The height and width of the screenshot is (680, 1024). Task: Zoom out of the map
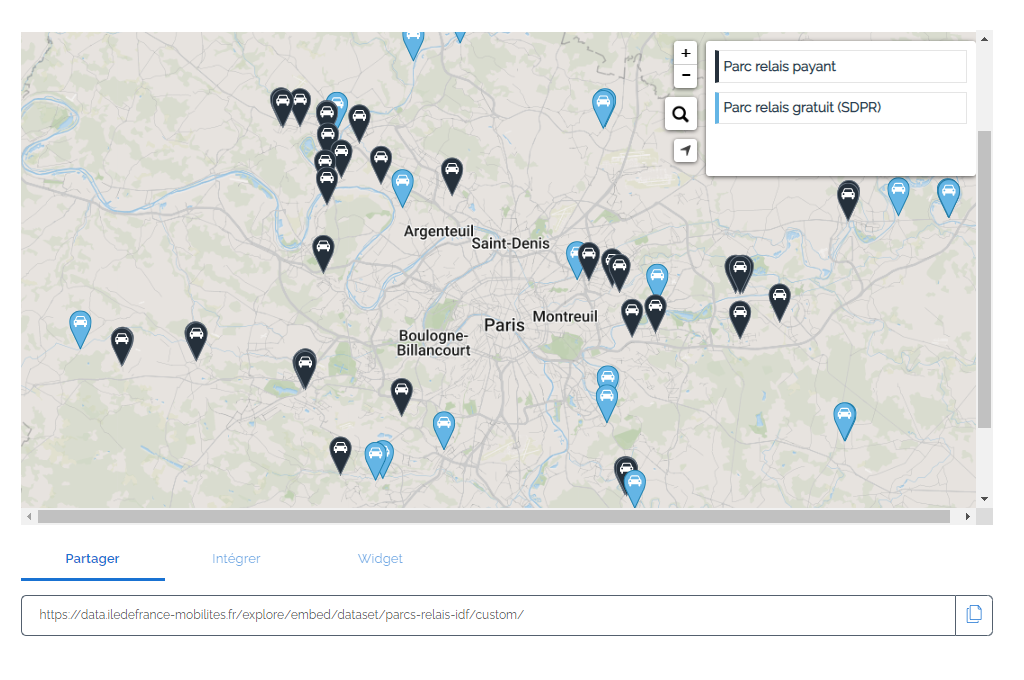point(685,76)
